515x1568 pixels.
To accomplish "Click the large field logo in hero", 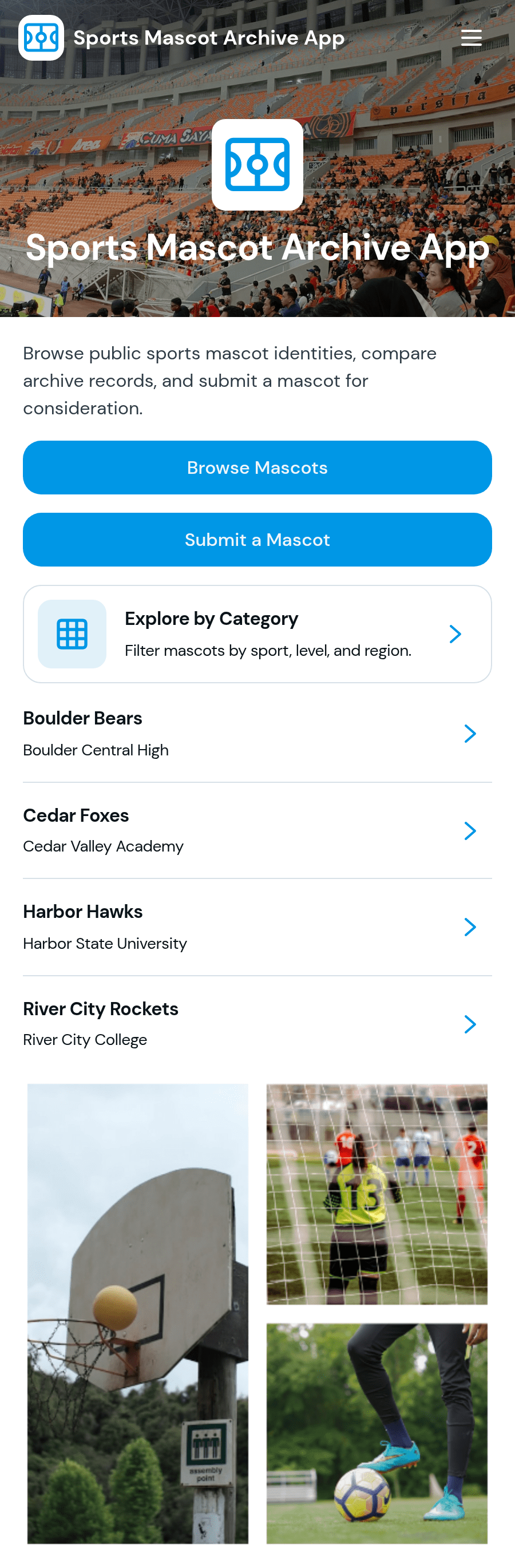I will click(x=257, y=164).
